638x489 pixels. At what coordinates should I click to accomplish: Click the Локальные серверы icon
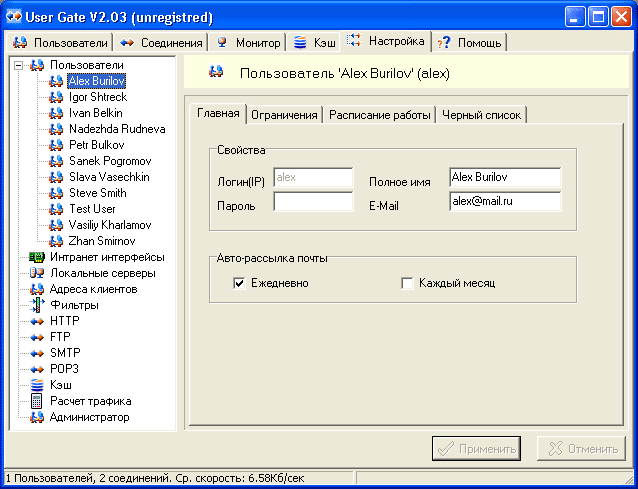(x=37, y=273)
